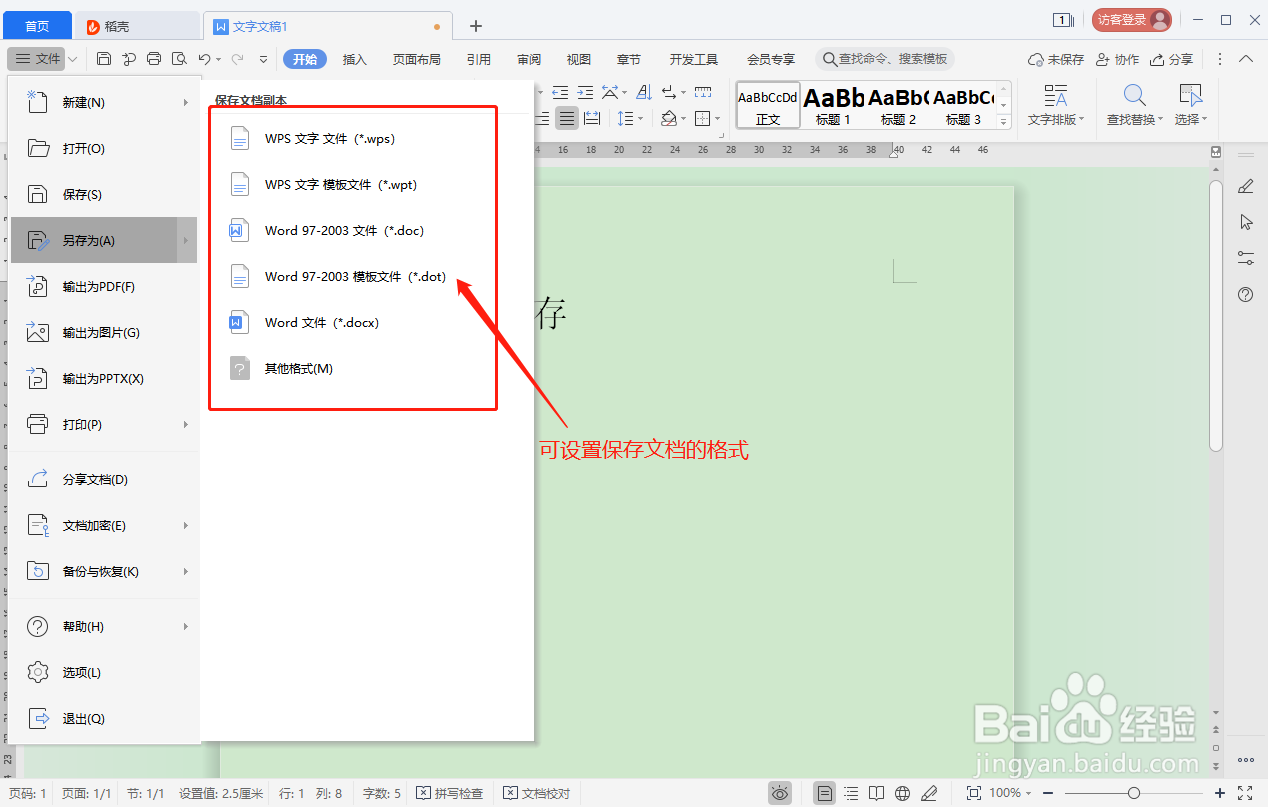This screenshot has width=1268, height=807.
Task: Select 输出为PDF(F) menu item
Action: click(103, 286)
